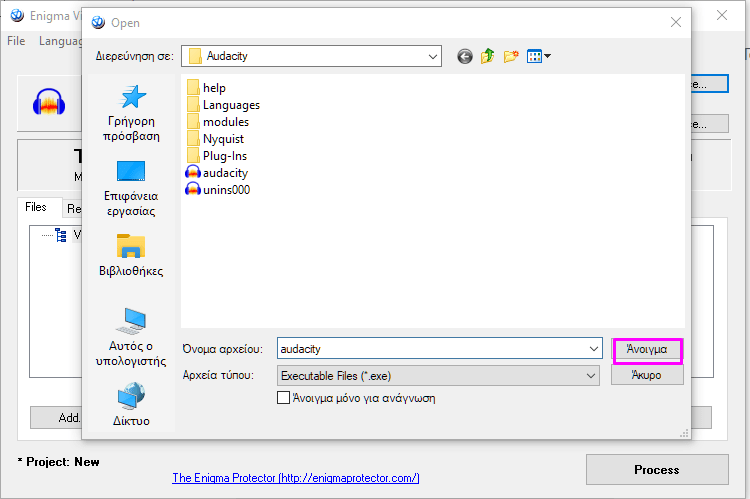Select the modules folder
Screen dimensions: 750x499
tap(218, 122)
